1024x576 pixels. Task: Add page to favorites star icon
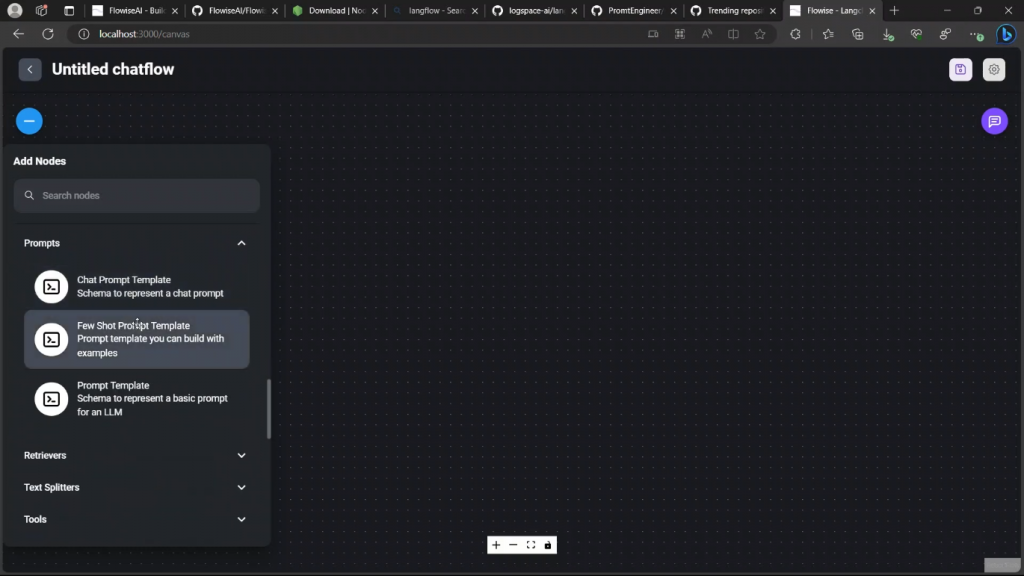[x=760, y=34]
